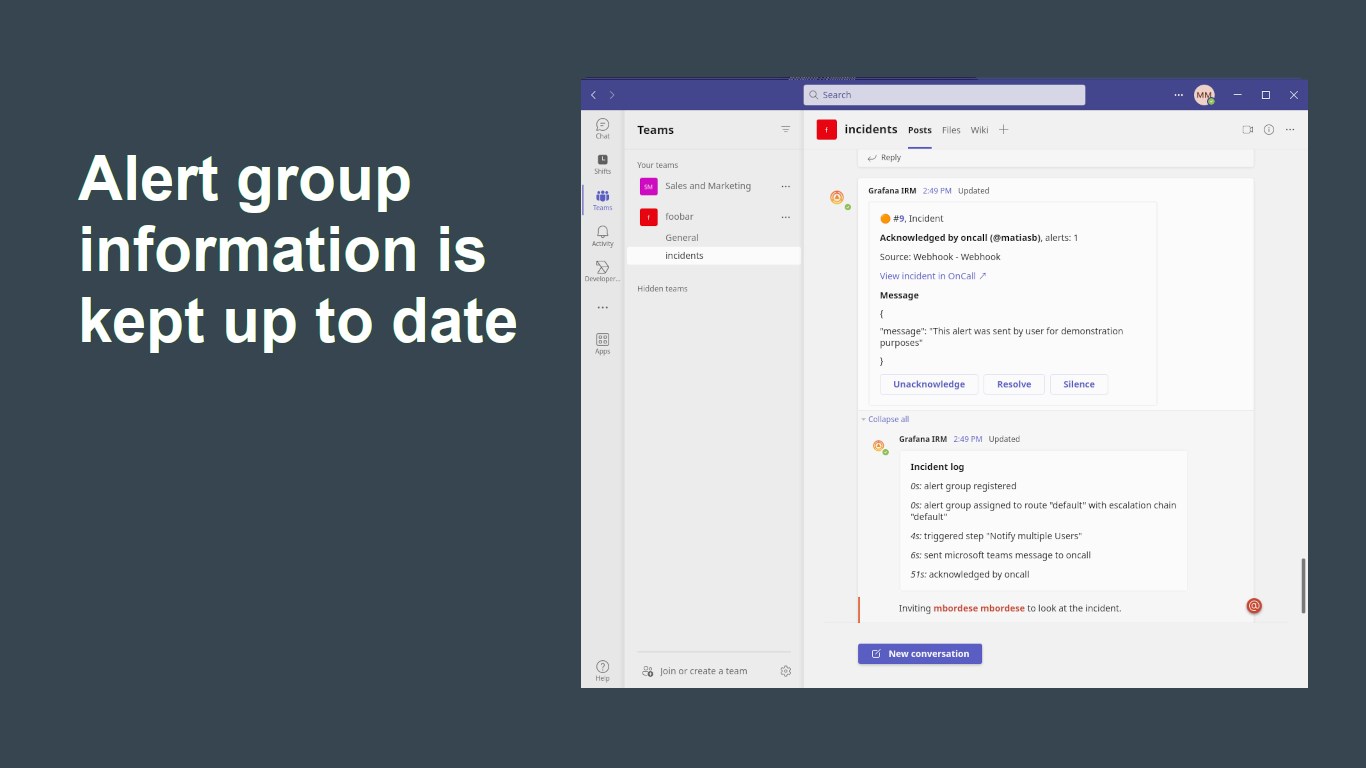Click the Grafana IRM avatar on incident card
1366x768 pixels.
837,198
